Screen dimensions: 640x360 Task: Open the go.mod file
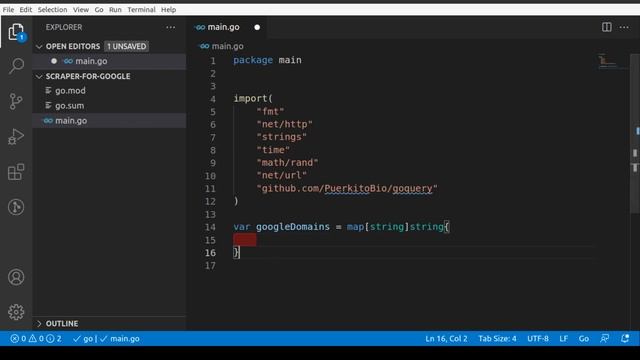[109, 91]
